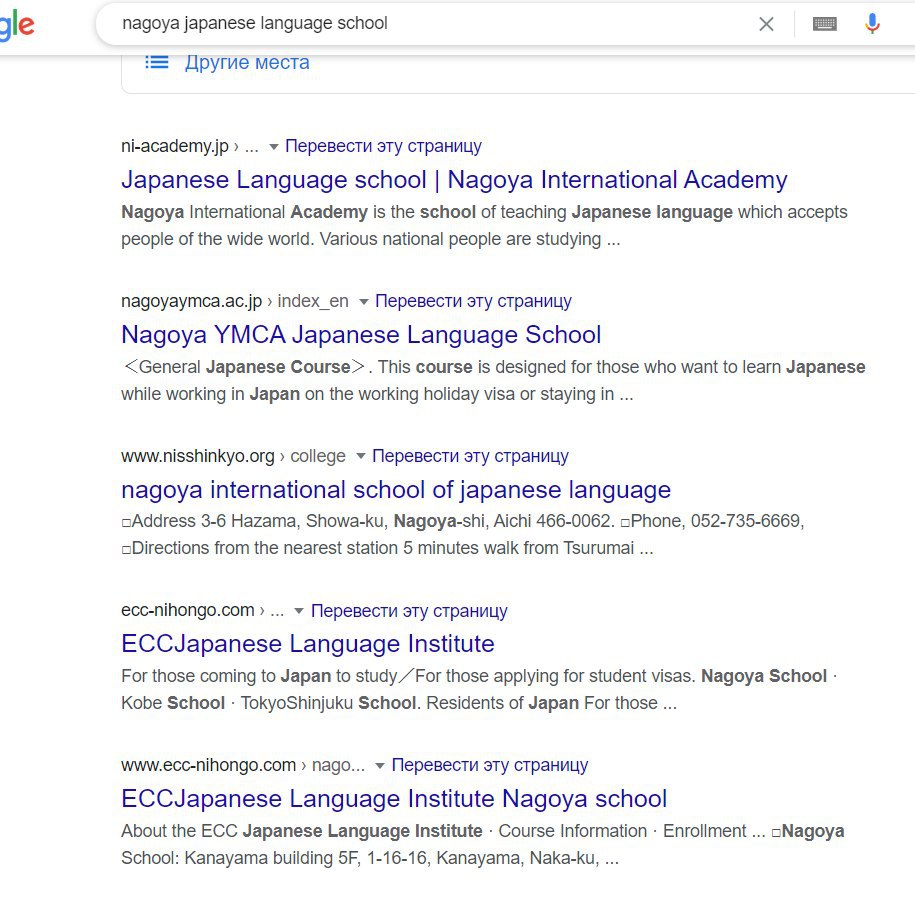Click the www.ecc-nihongo.com › nago... URL
915x901 pixels.
(243, 765)
